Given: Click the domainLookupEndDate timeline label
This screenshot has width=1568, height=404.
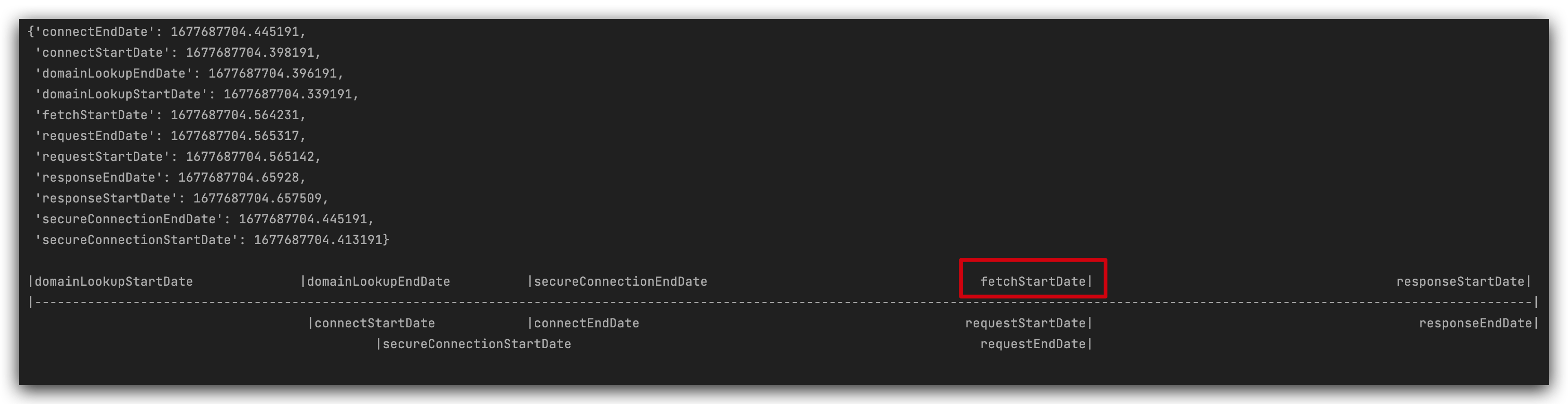Looking at the screenshot, I should [x=379, y=281].
